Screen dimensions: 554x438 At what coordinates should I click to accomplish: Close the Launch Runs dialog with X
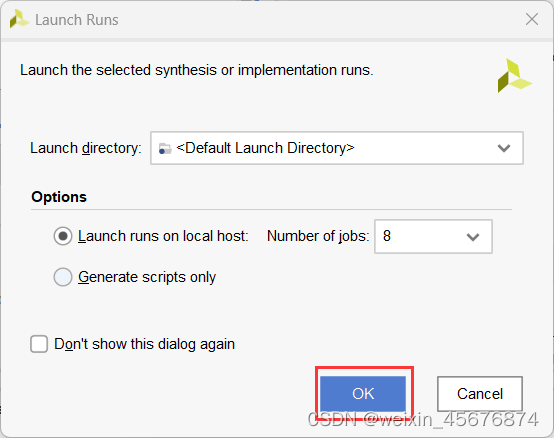point(532,19)
